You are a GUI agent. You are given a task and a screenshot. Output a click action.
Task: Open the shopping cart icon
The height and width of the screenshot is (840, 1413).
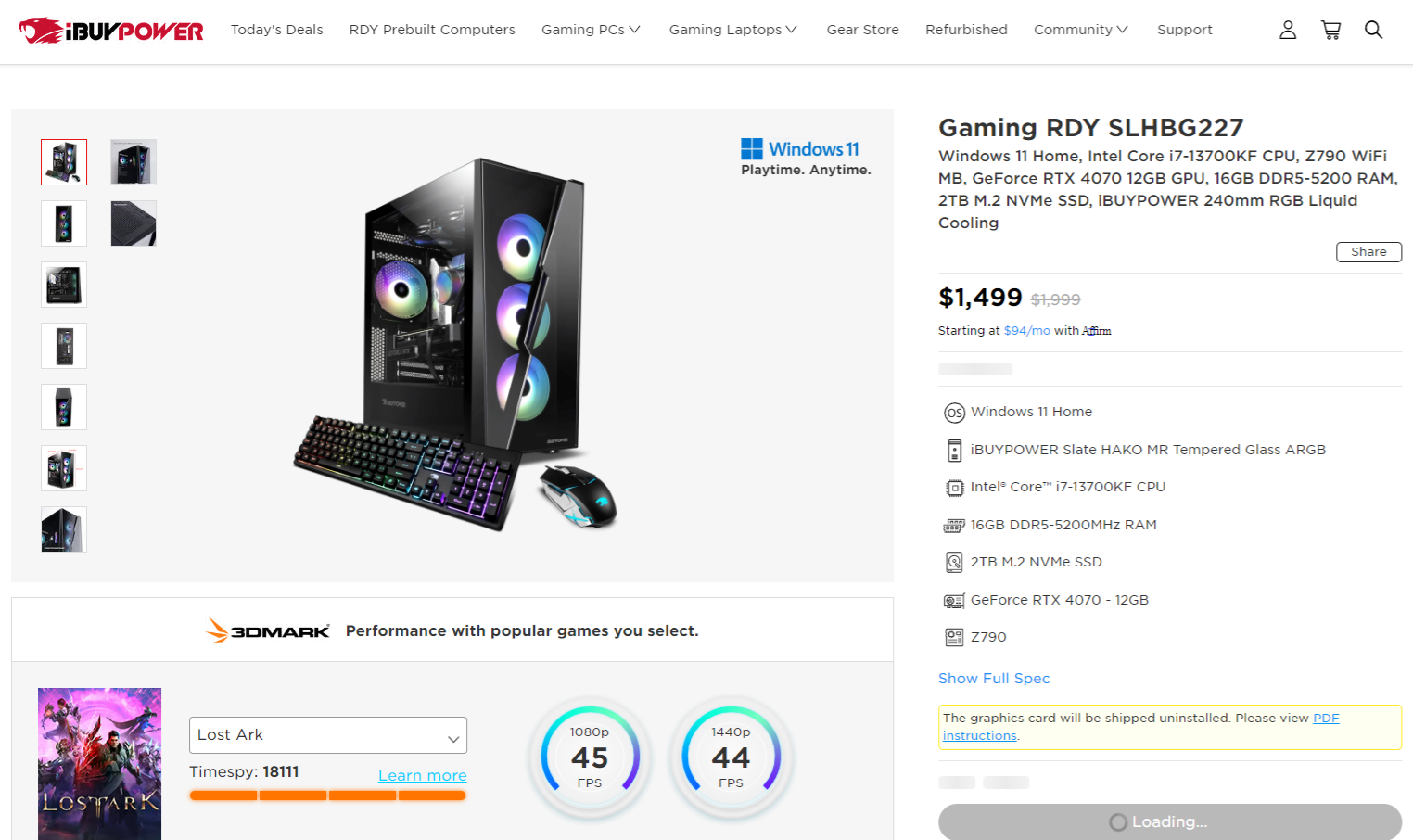click(x=1331, y=30)
